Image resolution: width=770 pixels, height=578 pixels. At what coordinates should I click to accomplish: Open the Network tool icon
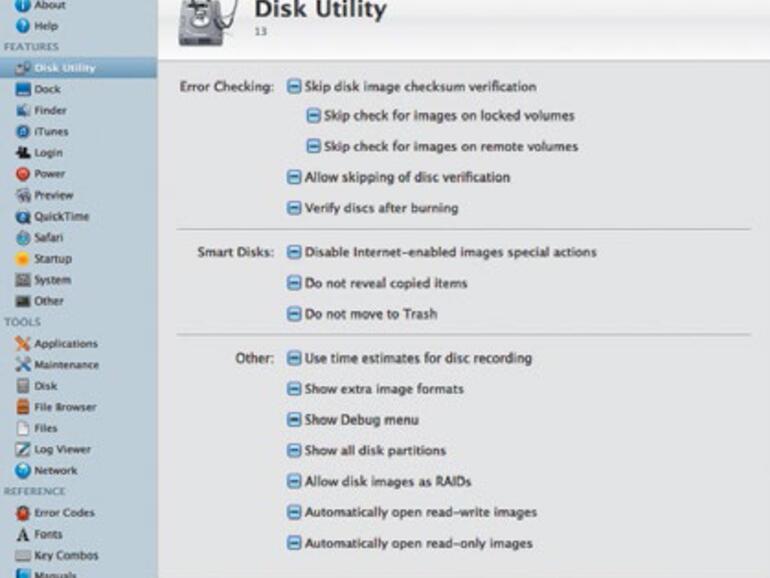click(24, 471)
